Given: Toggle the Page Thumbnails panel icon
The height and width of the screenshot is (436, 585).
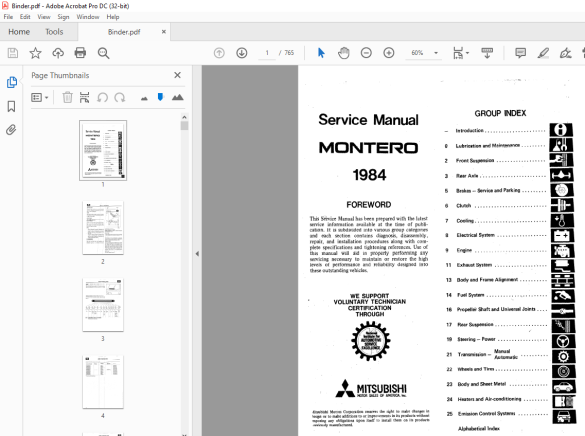Looking at the screenshot, I should [x=12, y=82].
